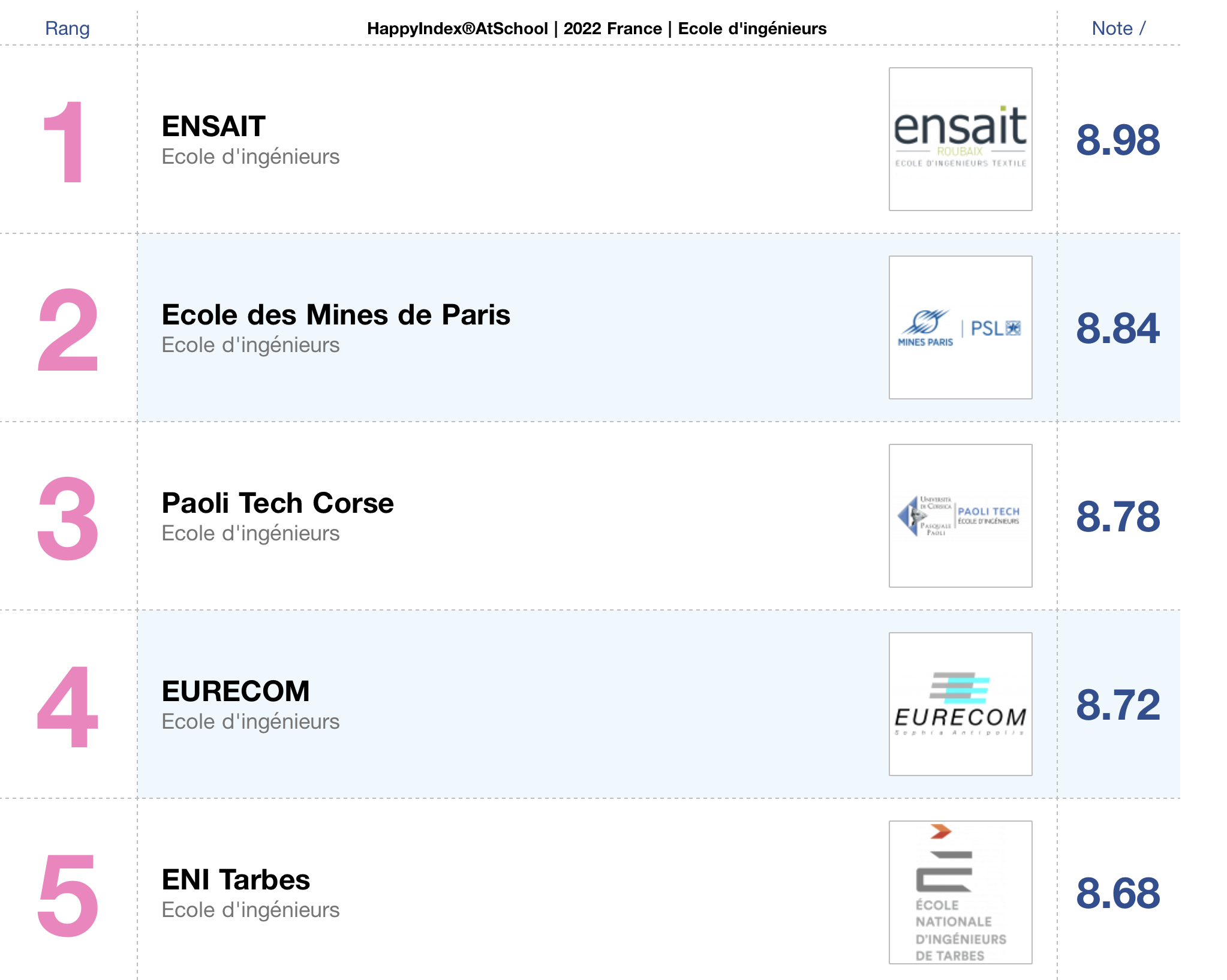Image resolution: width=1227 pixels, height=980 pixels.
Task: Select the Paoli Tech logo image
Action: pos(960,516)
